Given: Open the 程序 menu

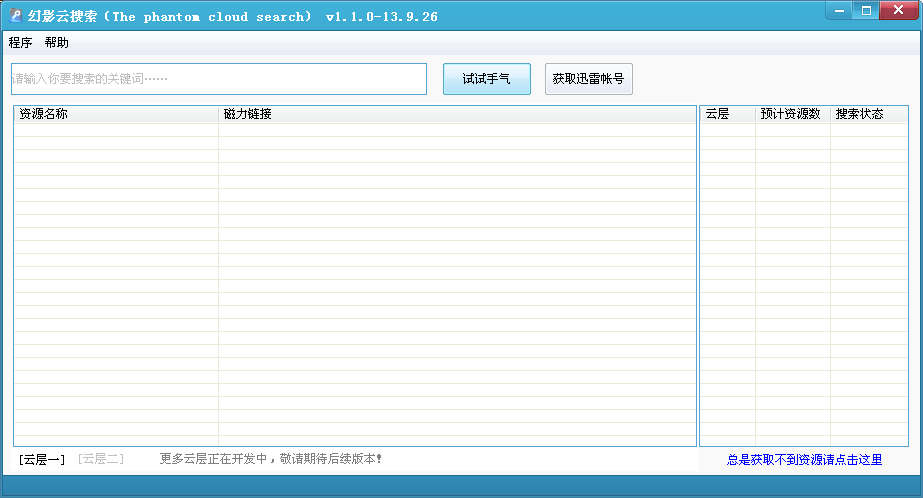Looking at the screenshot, I should (x=20, y=42).
